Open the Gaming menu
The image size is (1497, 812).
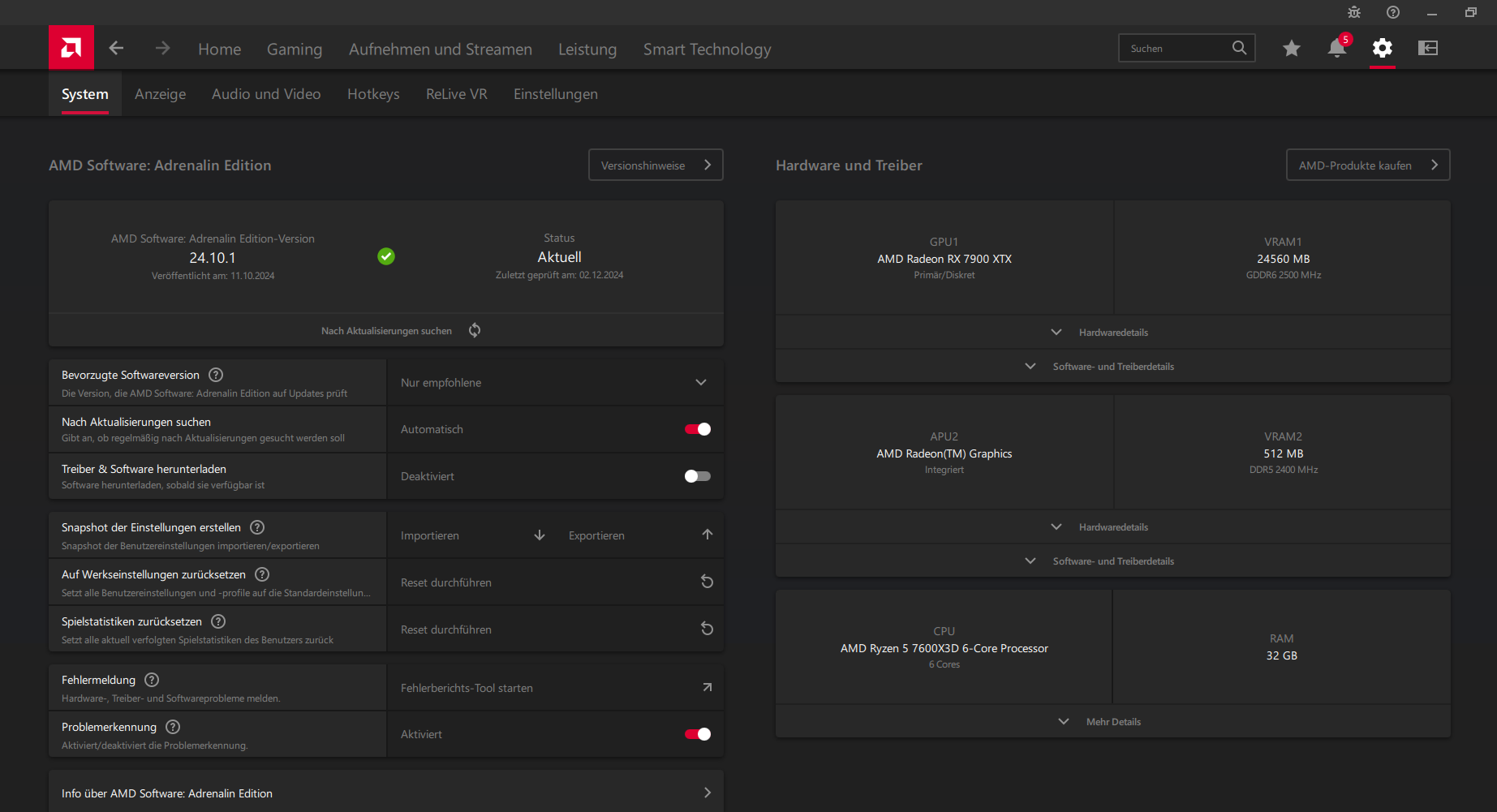click(x=295, y=49)
